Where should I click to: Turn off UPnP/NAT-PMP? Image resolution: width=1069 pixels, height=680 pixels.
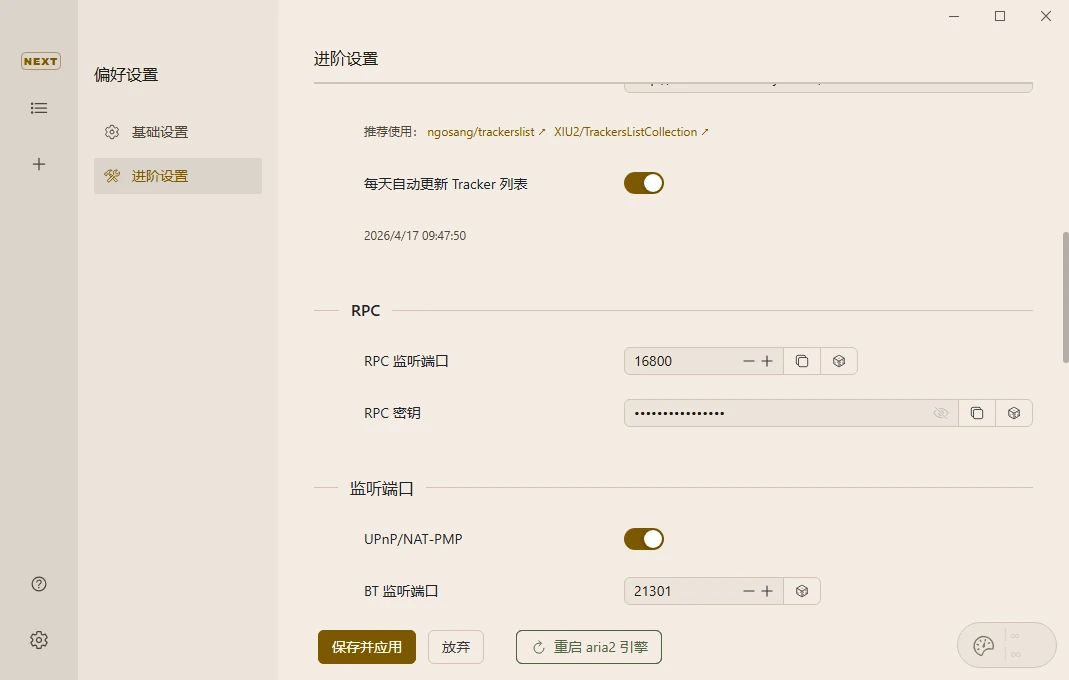pyautogui.click(x=643, y=539)
